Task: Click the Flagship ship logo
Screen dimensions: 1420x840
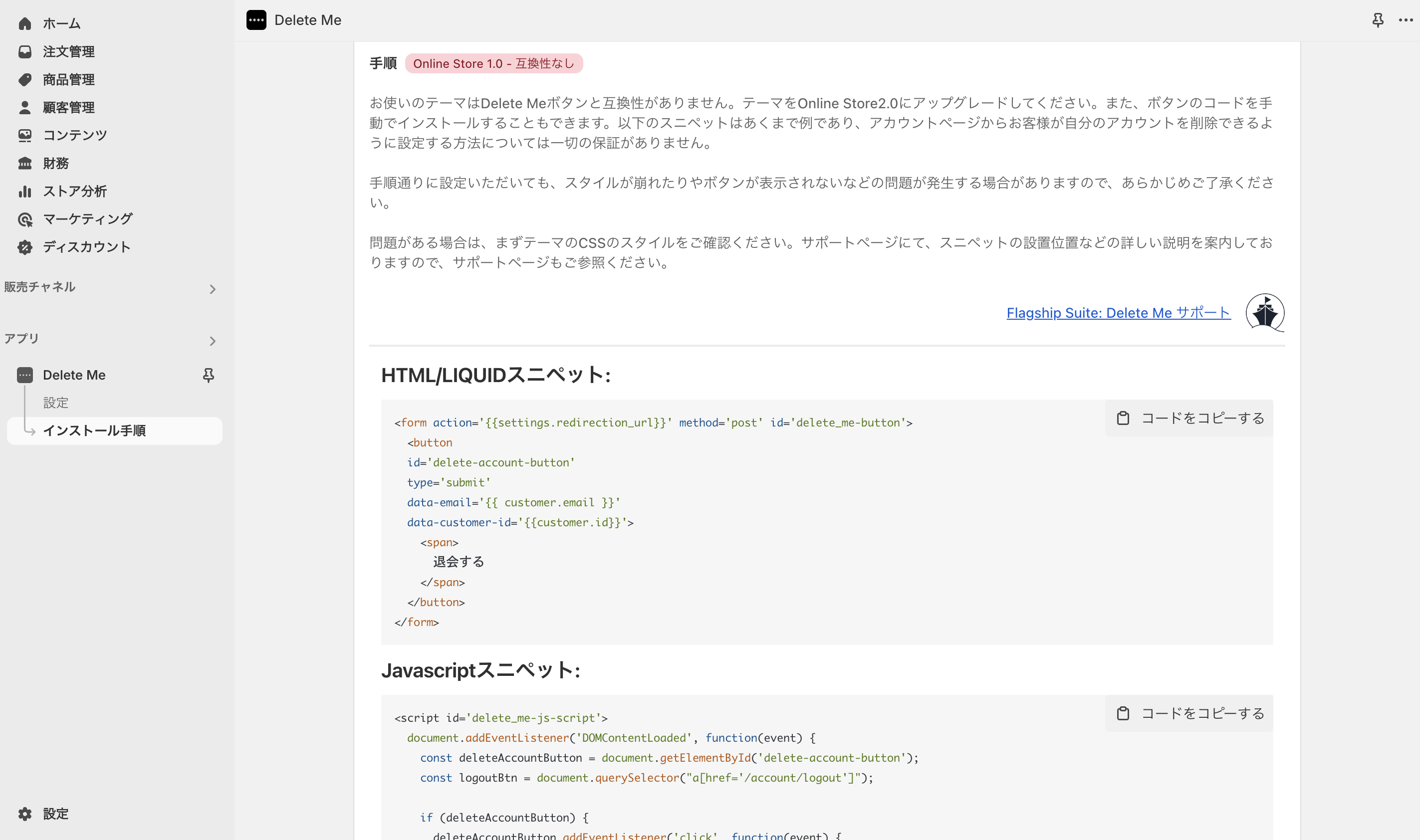Action: pyautogui.click(x=1265, y=312)
